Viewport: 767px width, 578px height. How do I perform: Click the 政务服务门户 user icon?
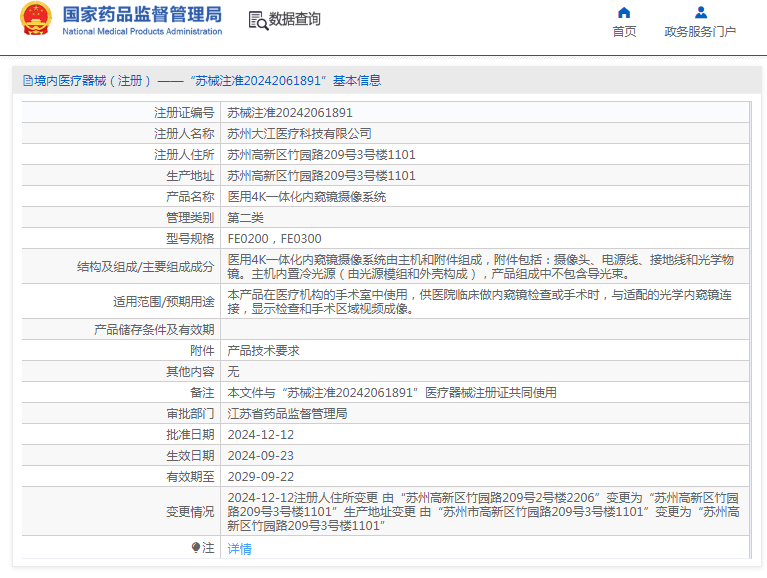700,12
